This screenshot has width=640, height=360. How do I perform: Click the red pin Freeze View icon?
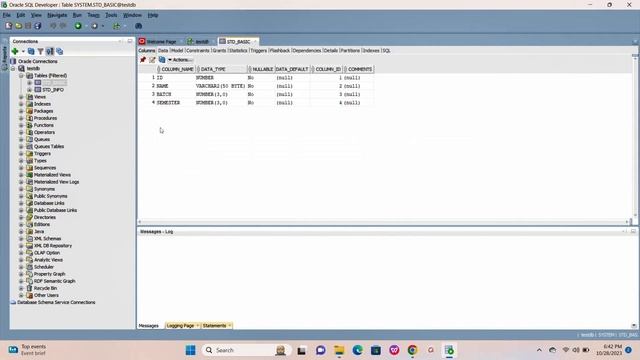[143, 60]
